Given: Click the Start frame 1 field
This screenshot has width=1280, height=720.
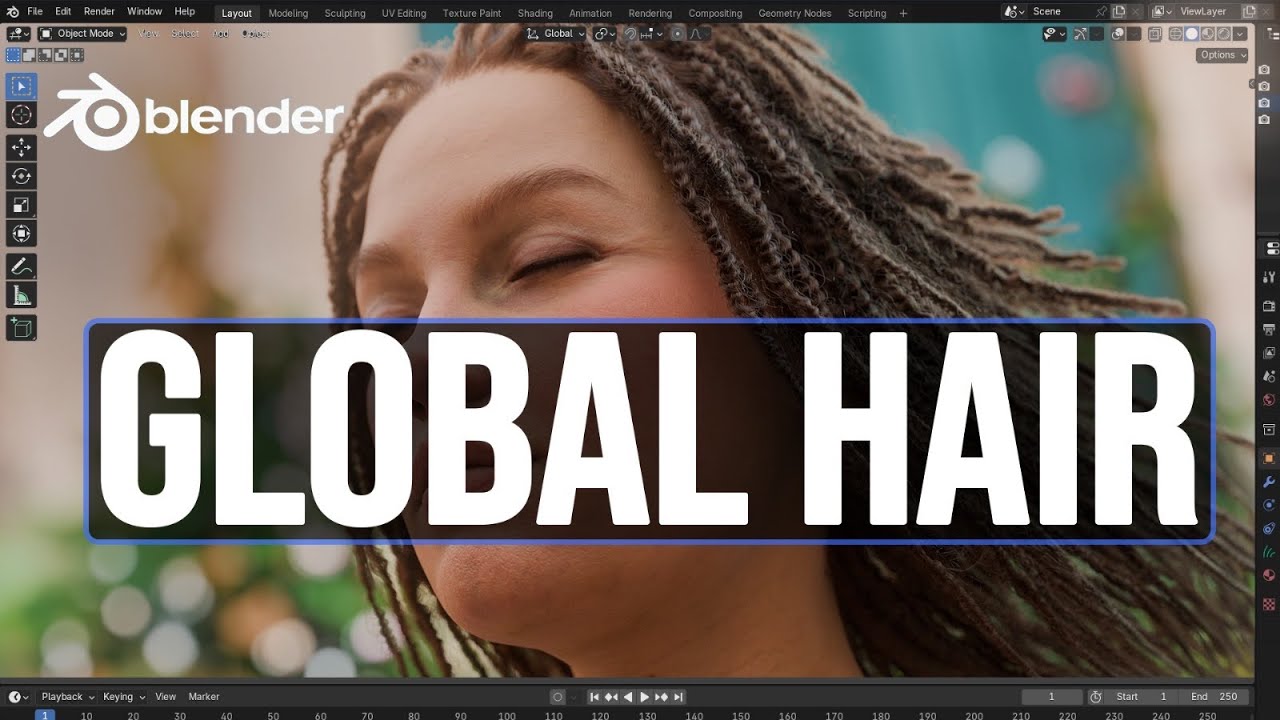Looking at the screenshot, I should click(1141, 697).
